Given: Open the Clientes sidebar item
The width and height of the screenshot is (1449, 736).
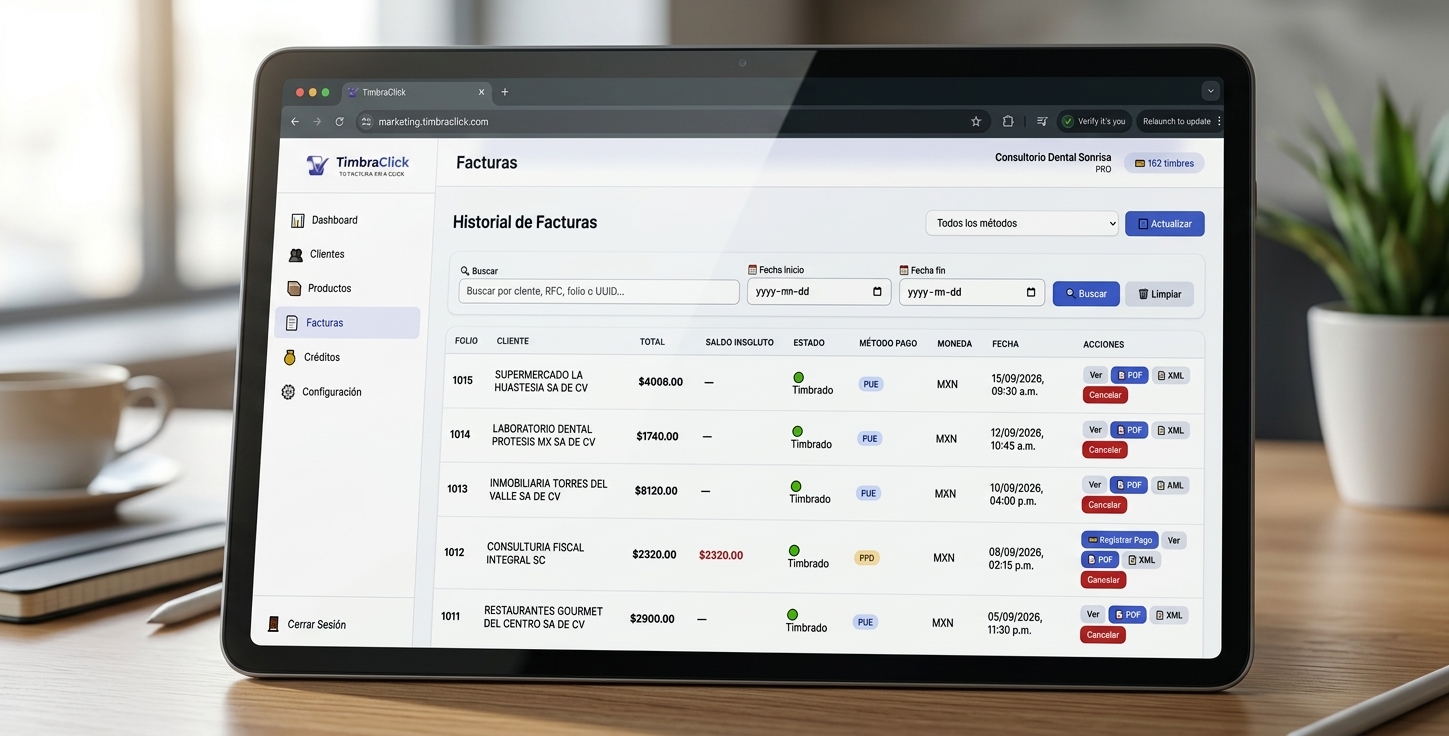Looking at the screenshot, I should 316,254.
